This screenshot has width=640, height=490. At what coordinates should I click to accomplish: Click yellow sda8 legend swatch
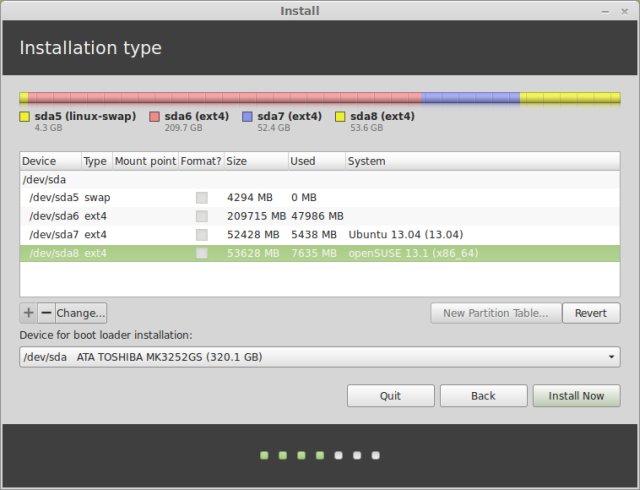340,117
